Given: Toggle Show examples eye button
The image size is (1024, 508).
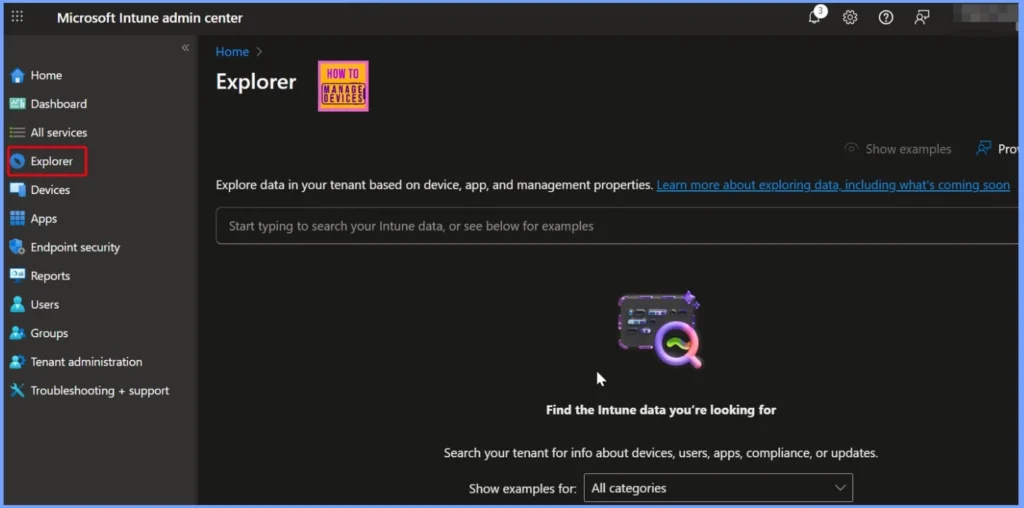Looking at the screenshot, I should click(x=898, y=149).
